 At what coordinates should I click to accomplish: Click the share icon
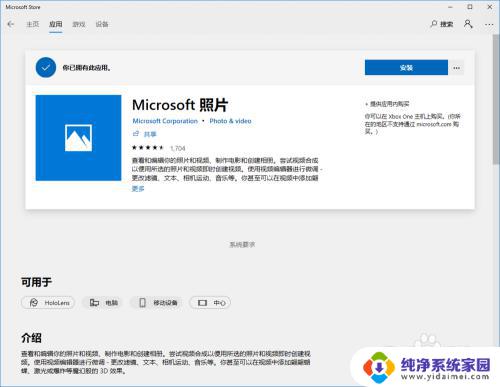point(136,134)
